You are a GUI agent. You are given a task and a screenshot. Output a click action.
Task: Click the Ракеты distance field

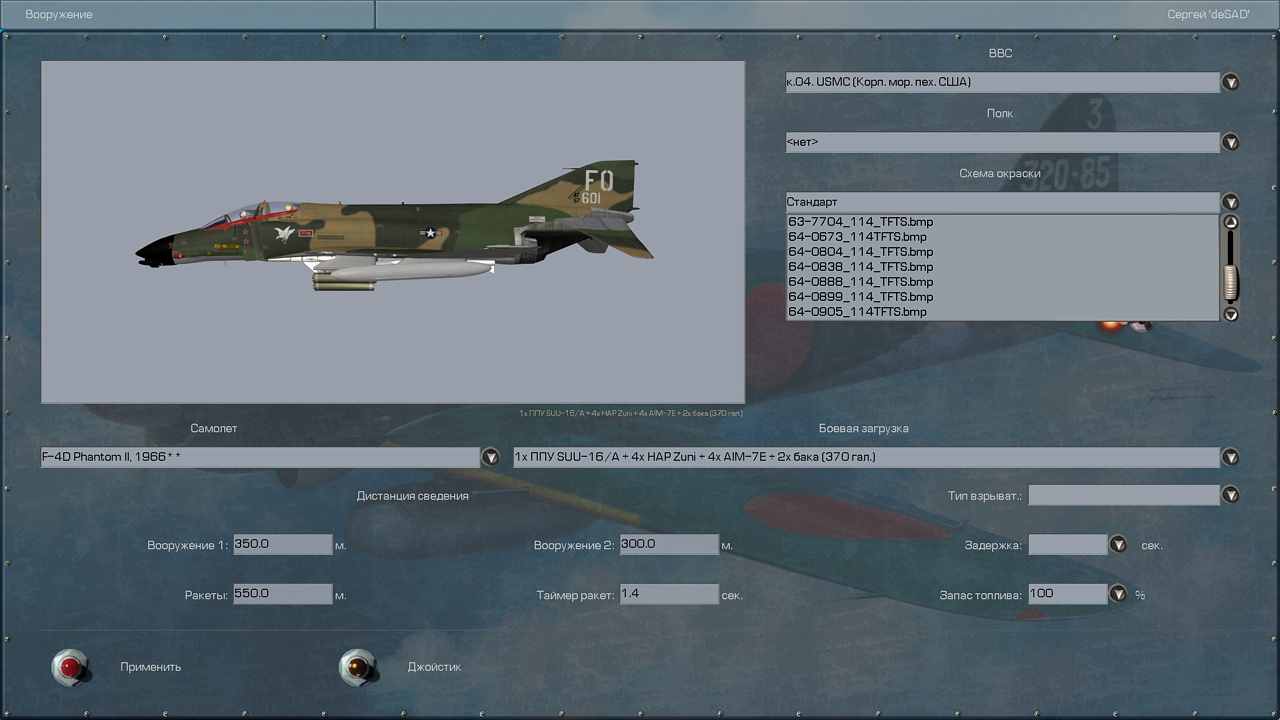(x=282, y=594)
